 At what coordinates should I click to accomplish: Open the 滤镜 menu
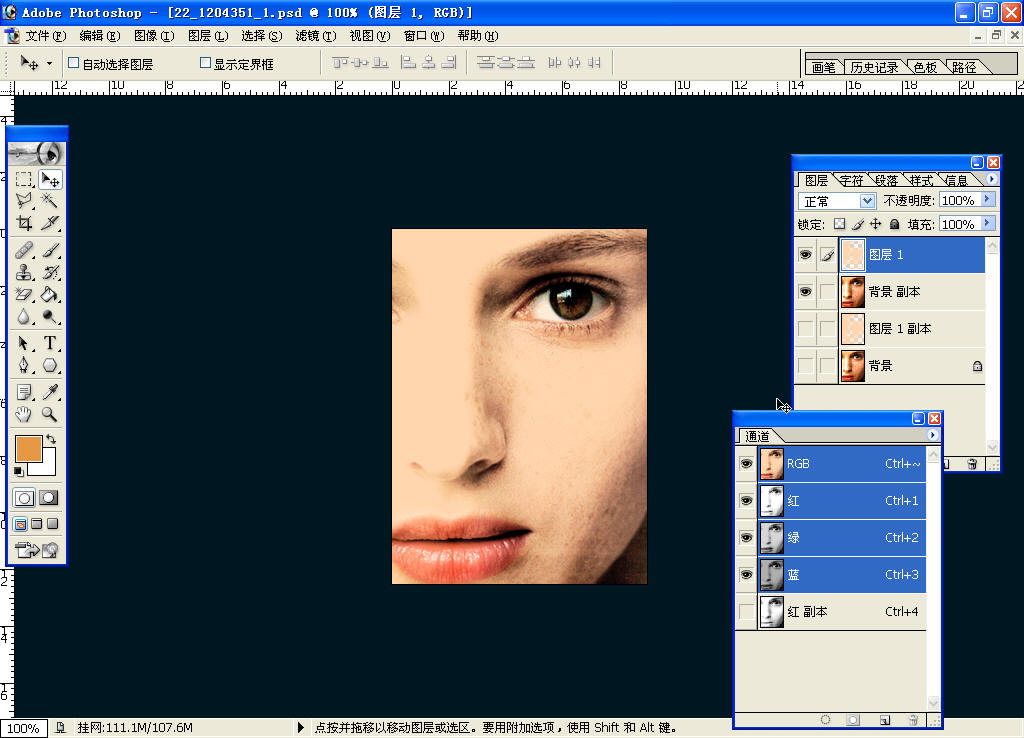(x=316, y=36)
